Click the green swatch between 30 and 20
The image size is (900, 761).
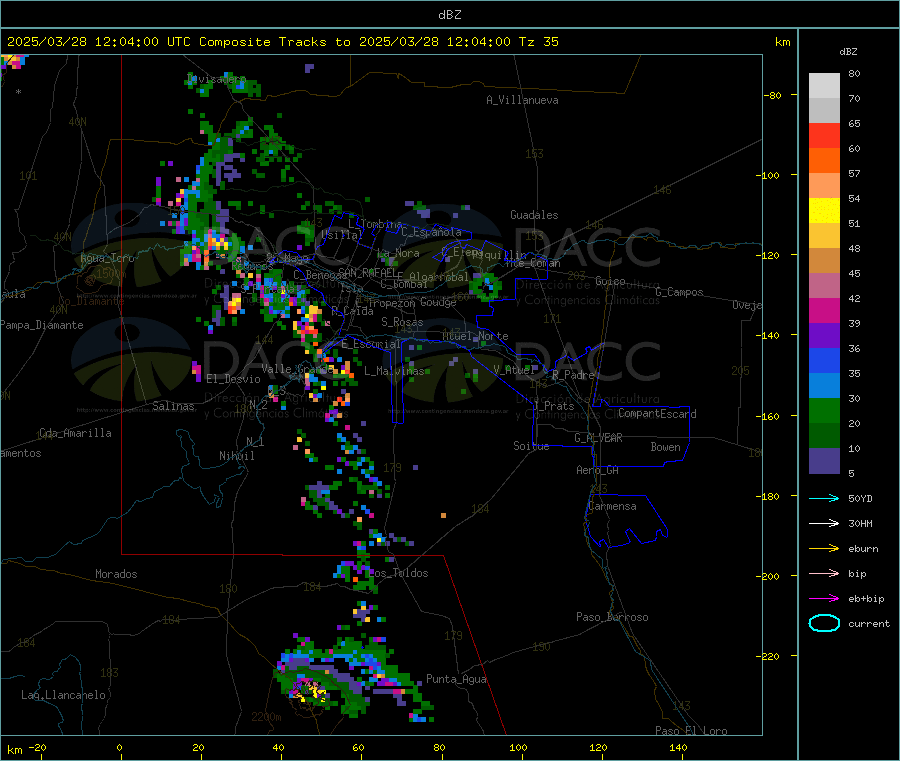[824, 410]
